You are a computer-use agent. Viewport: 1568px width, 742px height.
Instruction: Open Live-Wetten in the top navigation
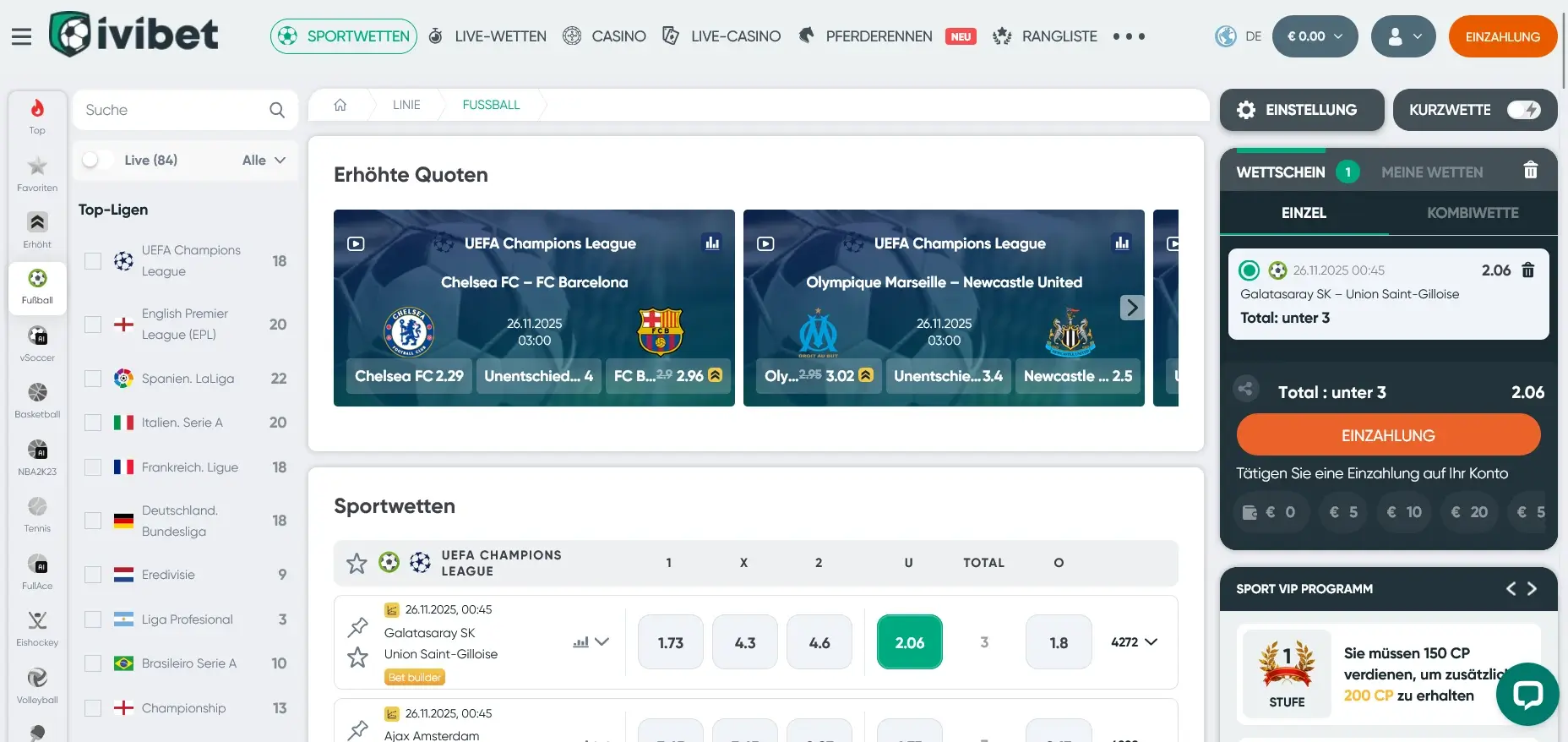[x=487, y=36]
